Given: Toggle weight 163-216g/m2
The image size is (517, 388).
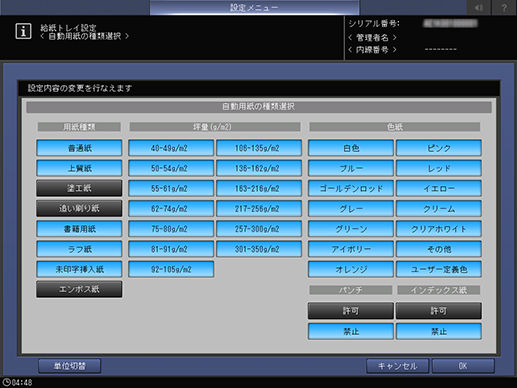Looking at the screenshot, I should (259, 188).
